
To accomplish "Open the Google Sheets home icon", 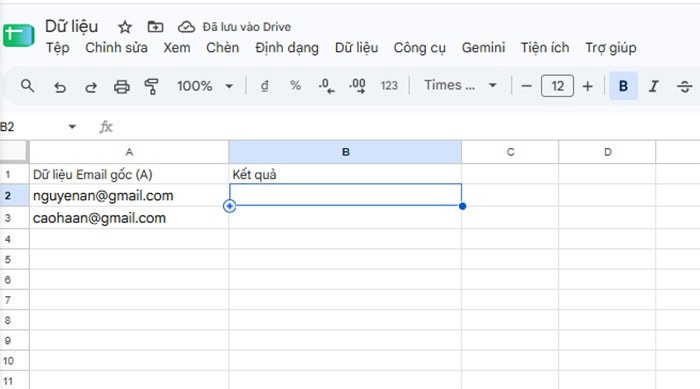I will coord(19,35).
